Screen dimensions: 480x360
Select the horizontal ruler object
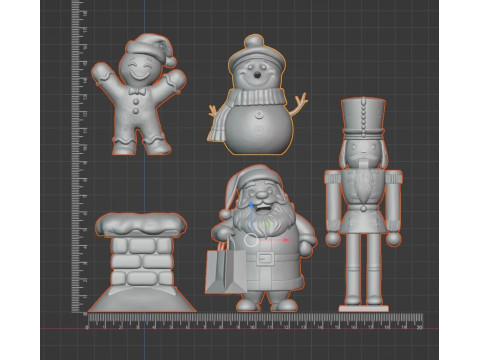click(255, 321)
